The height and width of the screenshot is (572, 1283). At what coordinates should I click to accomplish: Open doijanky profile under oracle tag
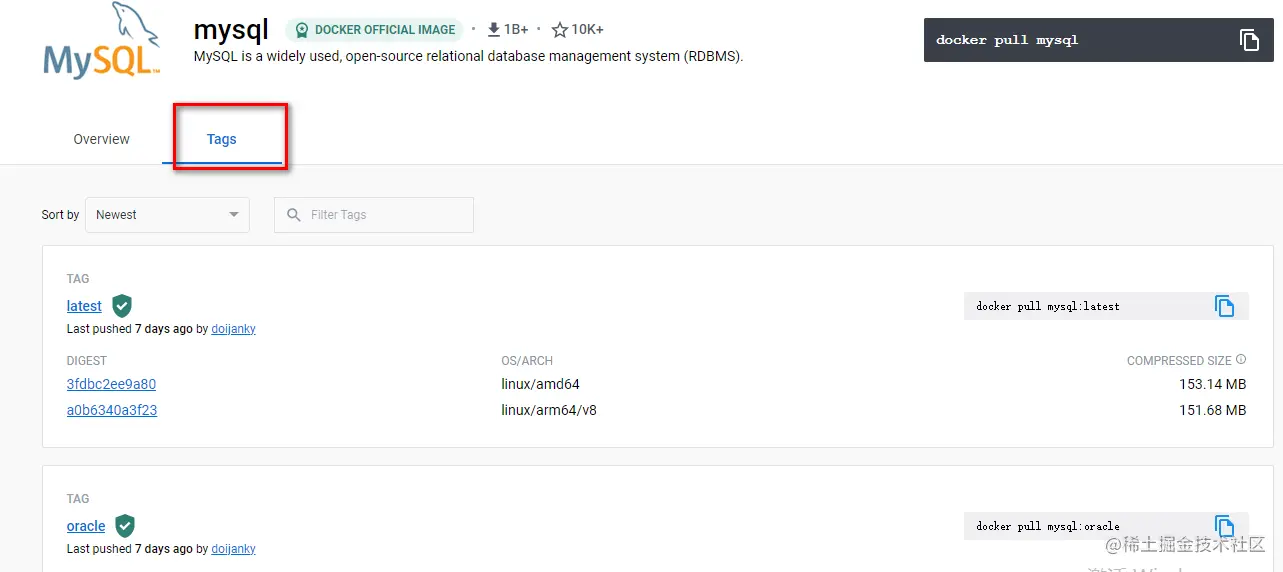234,549
